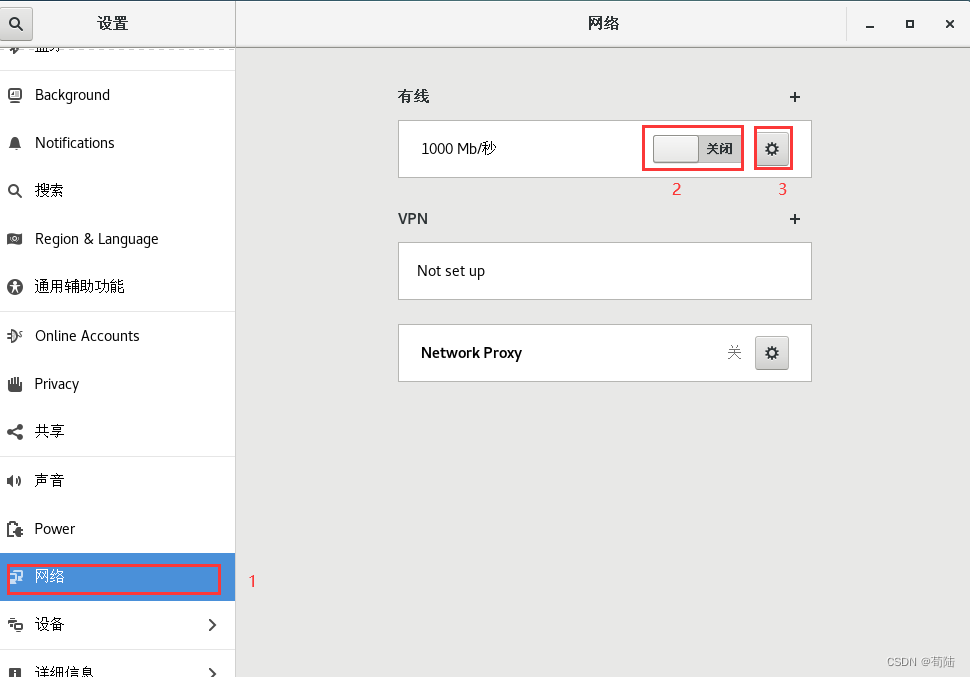This screenshot has height=677, width=970.
Task: Add a wired connection with plus
Action: (795, 97)
